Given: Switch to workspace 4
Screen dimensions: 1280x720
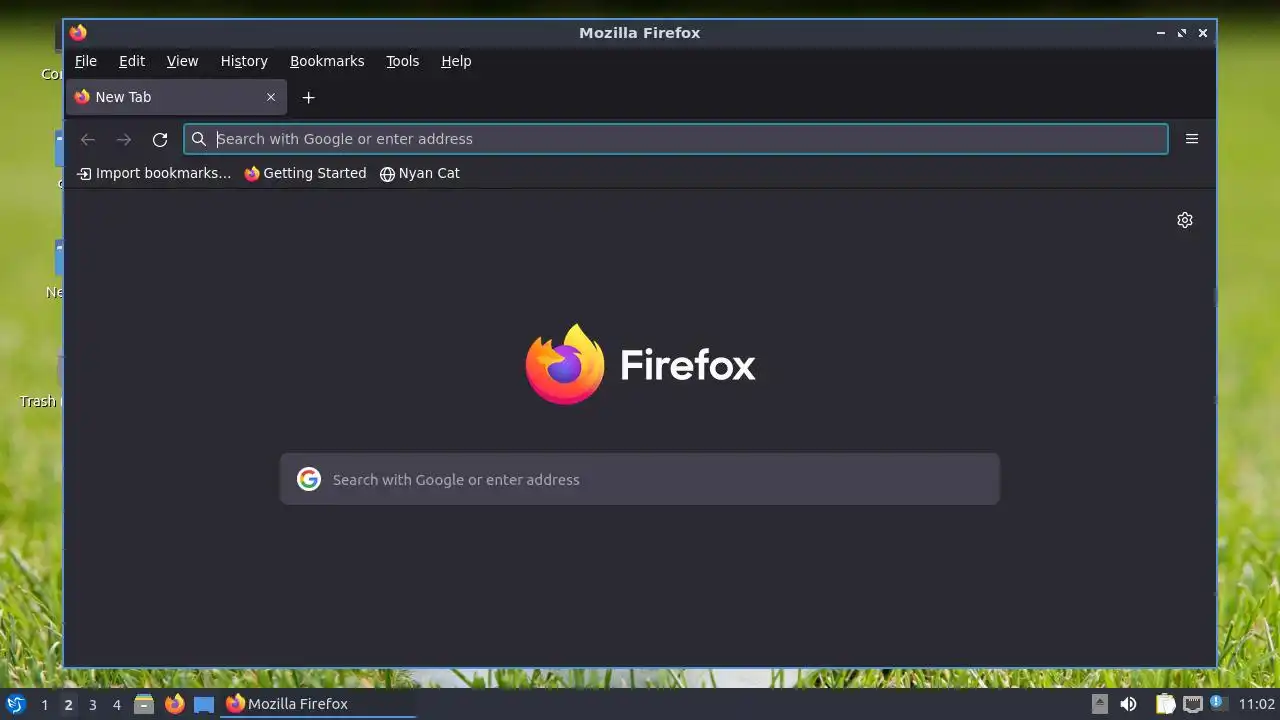Looking at the screenshot, I should coord(116,704).
